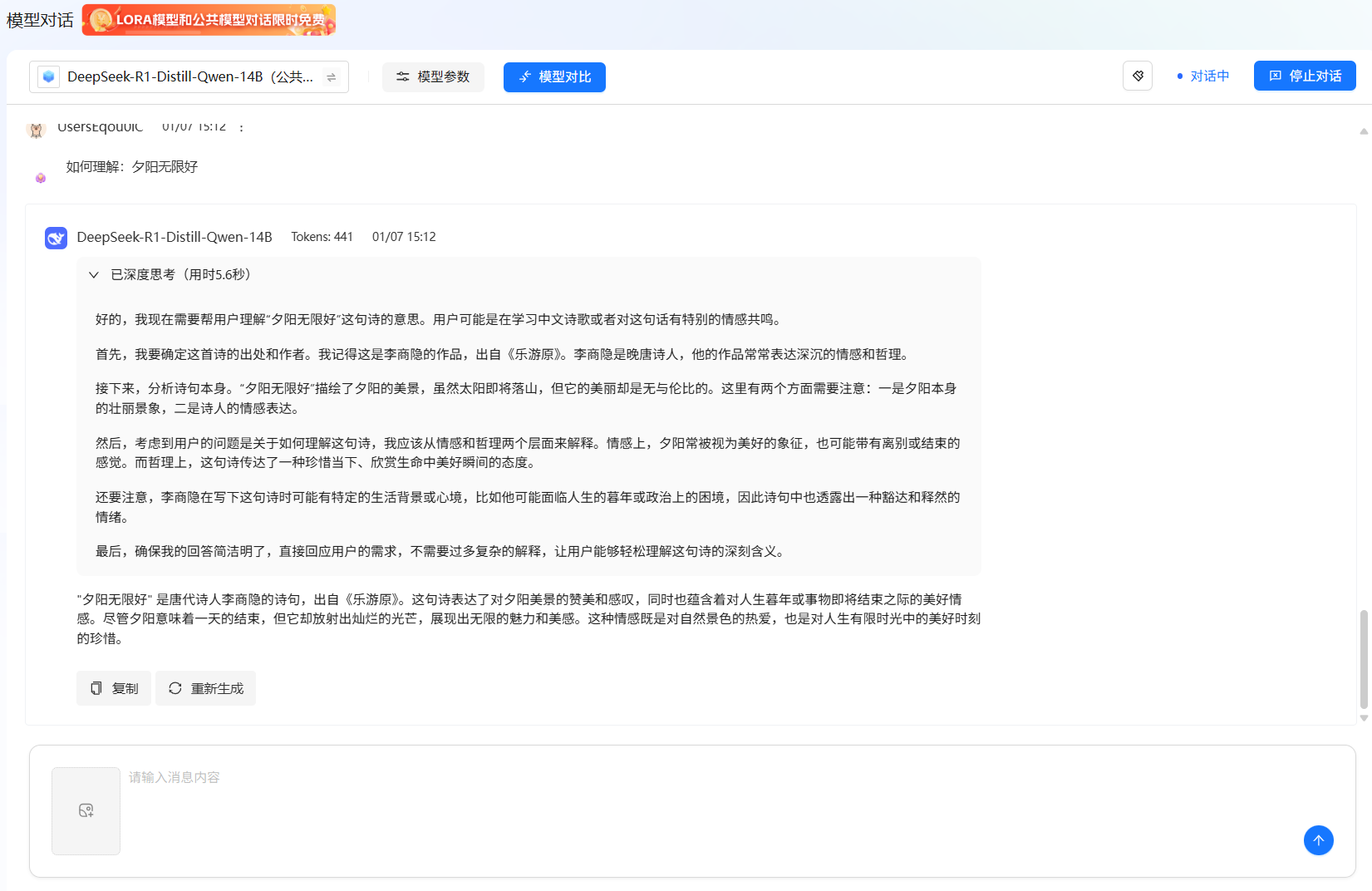Viewport: 1372px width, 891px height.
Task: Stop the conversation with 停止对话 button
Action: [1304, 76]
